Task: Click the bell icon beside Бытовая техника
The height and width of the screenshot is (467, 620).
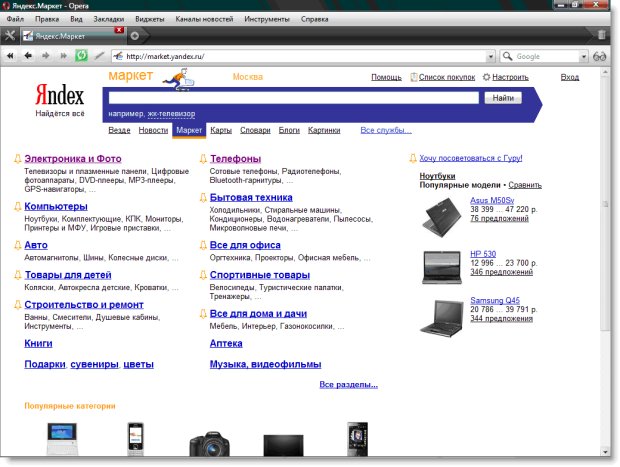Action: coord(203,198)
